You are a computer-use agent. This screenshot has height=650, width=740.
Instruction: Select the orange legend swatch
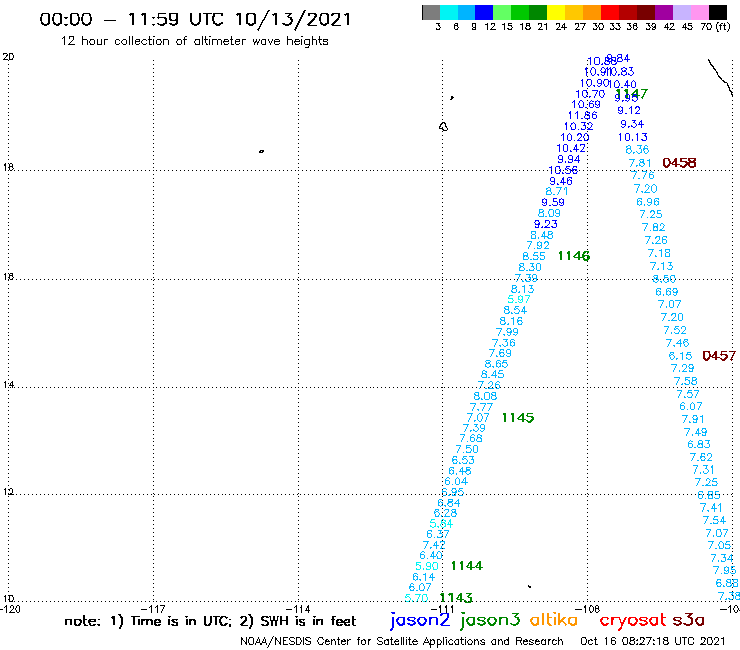pos(591,12)
